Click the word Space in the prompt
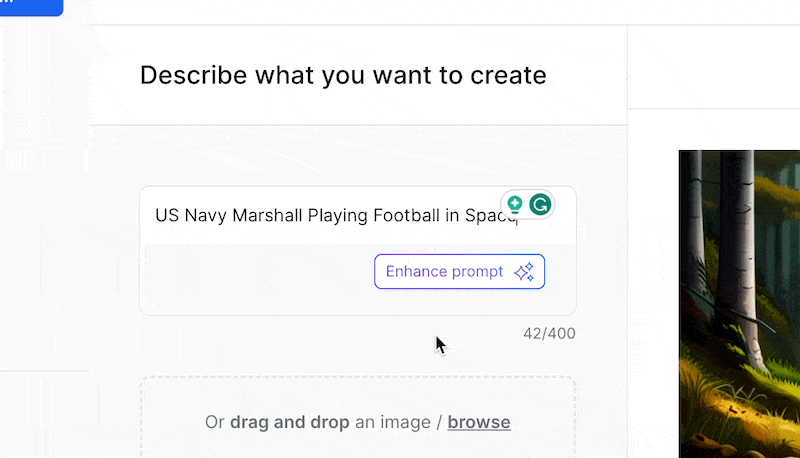This screenshot has width=800, height=458. (x=489, y=215)
